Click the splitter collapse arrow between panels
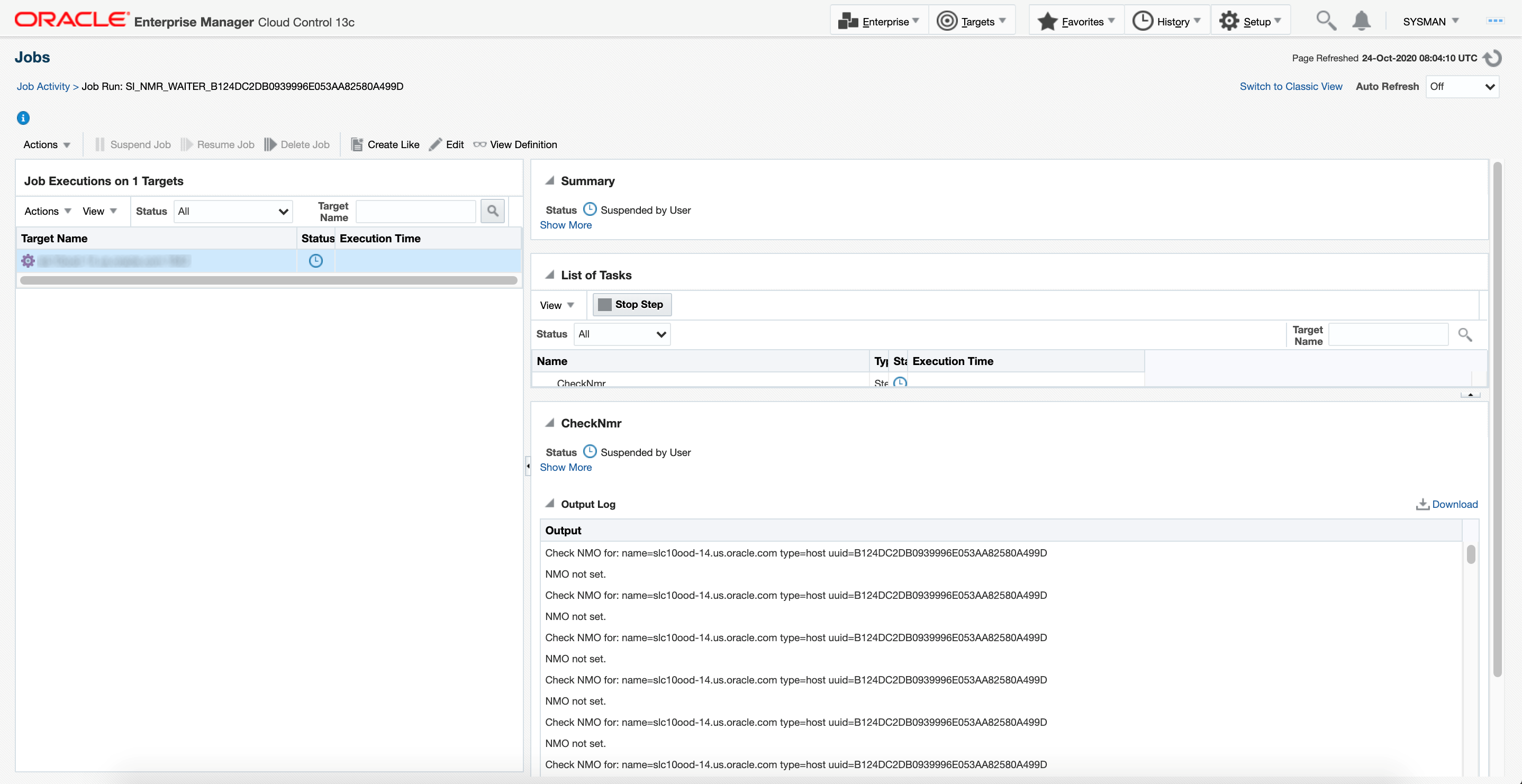This screenshot has width=1522, height=784. 528,466
